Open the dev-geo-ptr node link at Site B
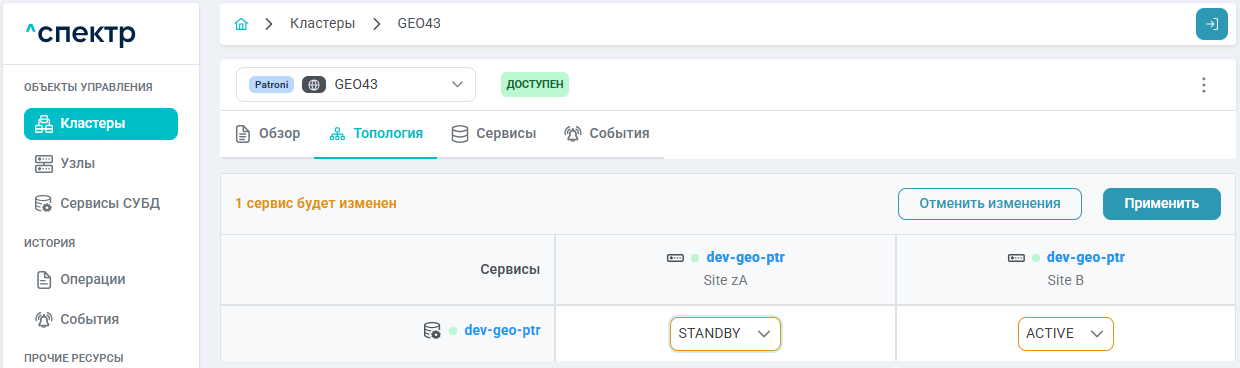Viewport: 1240px width, 368px height. (x=1085, y=258)
